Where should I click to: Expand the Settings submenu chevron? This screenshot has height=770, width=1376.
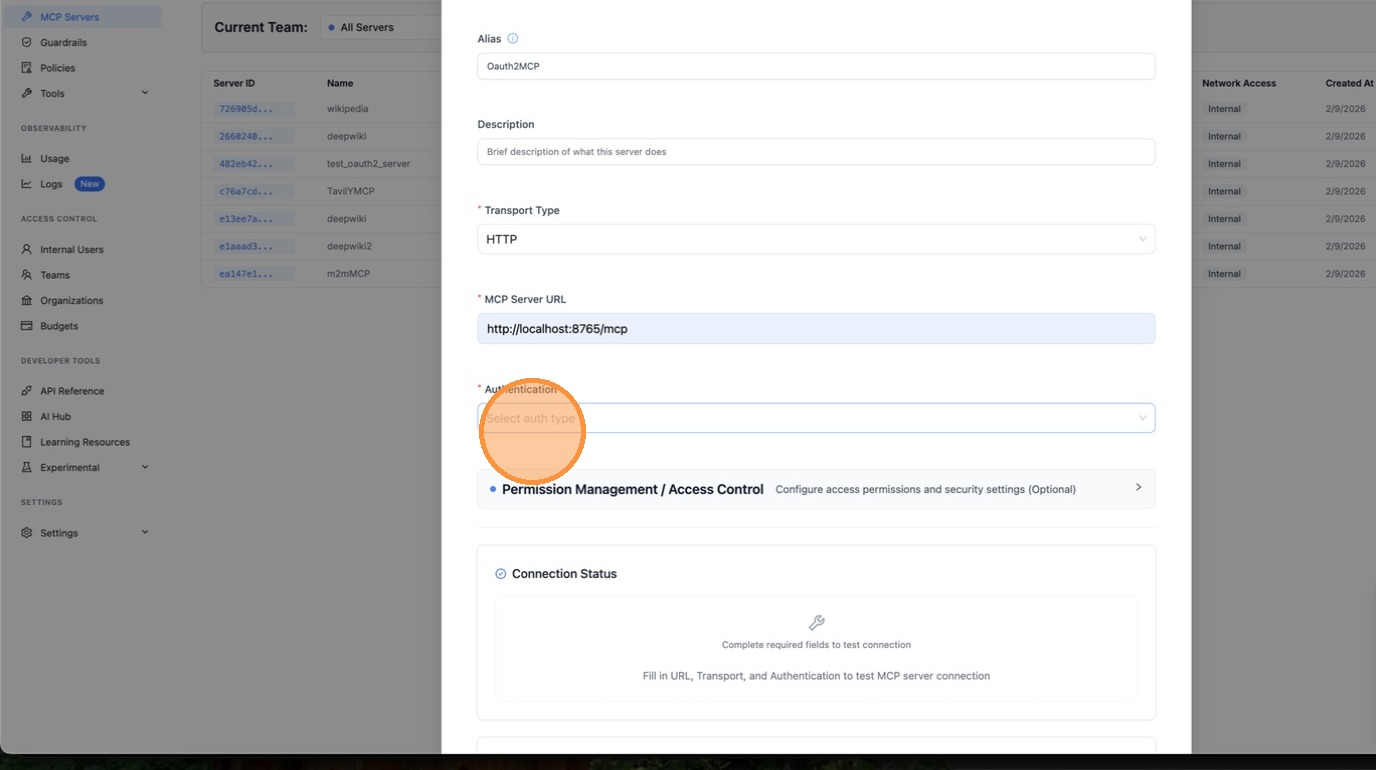(145, 532)
